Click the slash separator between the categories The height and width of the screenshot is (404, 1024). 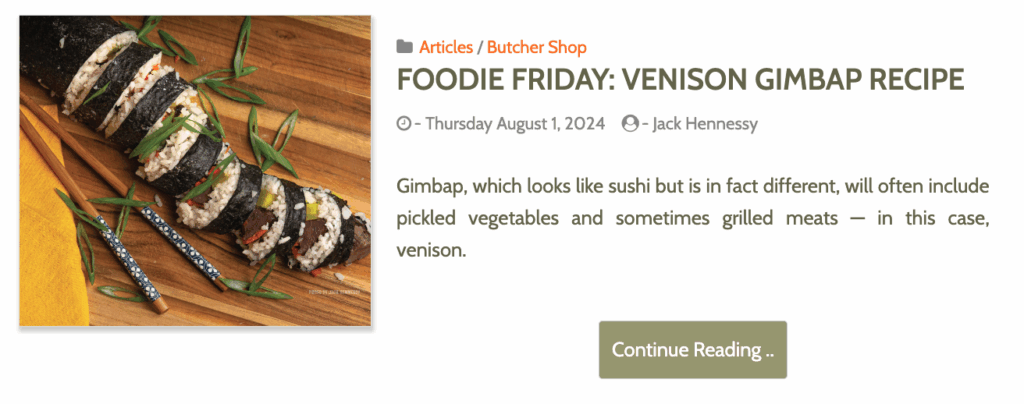480,47
